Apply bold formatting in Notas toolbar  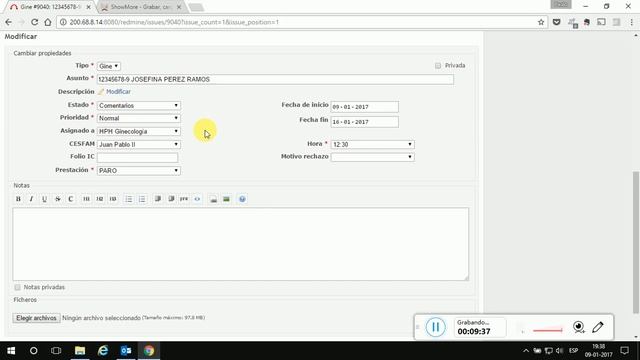point(18,199)
